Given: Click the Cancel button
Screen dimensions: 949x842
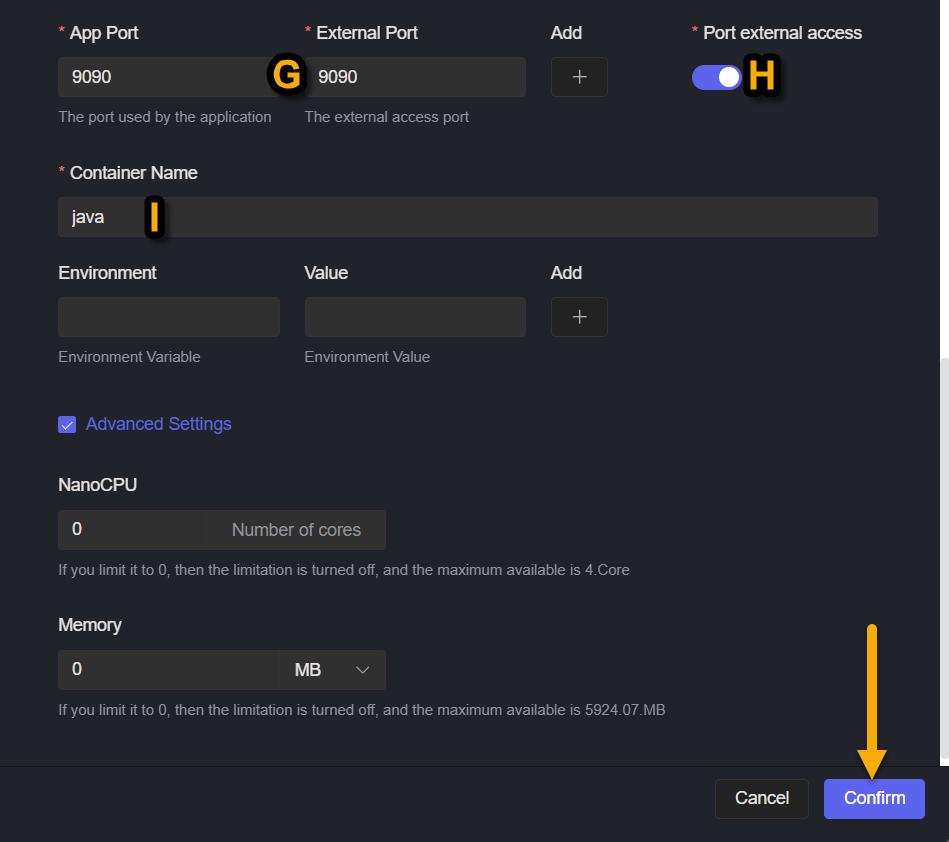Looking at the screenshot, I should pyautogui.click(x=761, y=798).
